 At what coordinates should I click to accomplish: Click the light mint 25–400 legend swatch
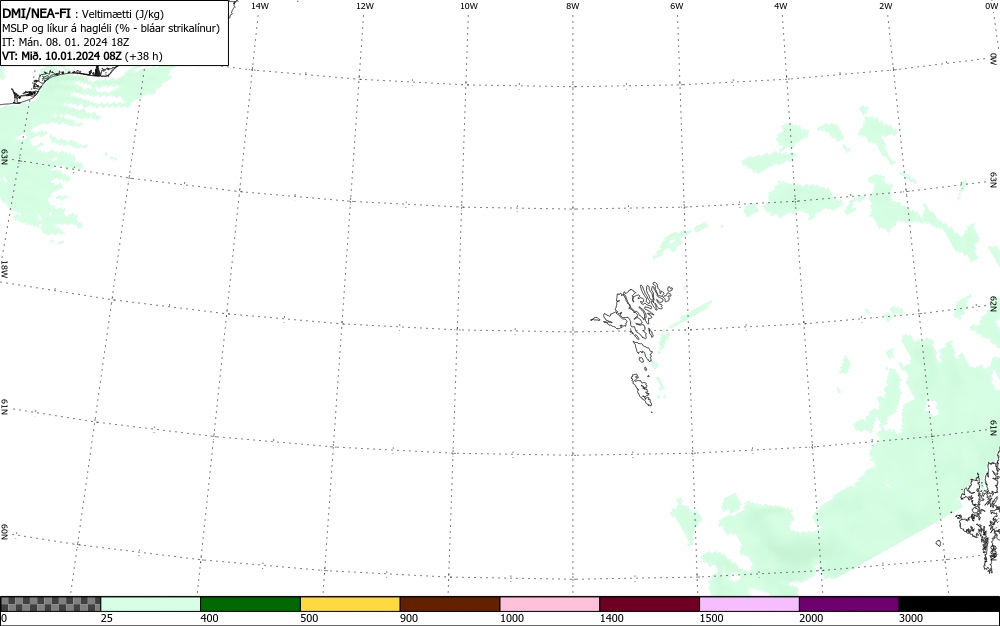(151, 604)
